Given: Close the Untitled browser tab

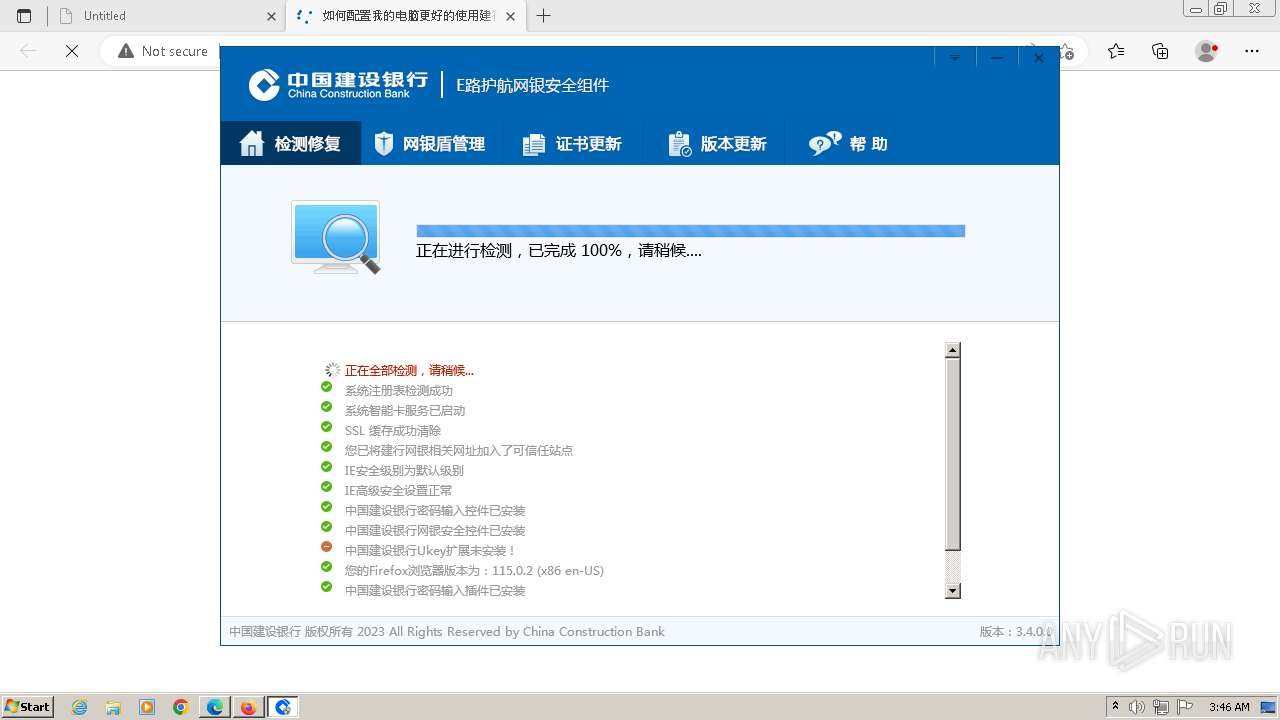Looking at the screenshot, I should (x=272, y=16).
